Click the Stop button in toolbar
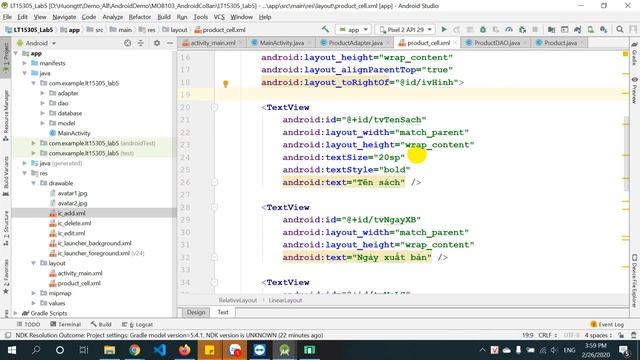 coord(535,29)
